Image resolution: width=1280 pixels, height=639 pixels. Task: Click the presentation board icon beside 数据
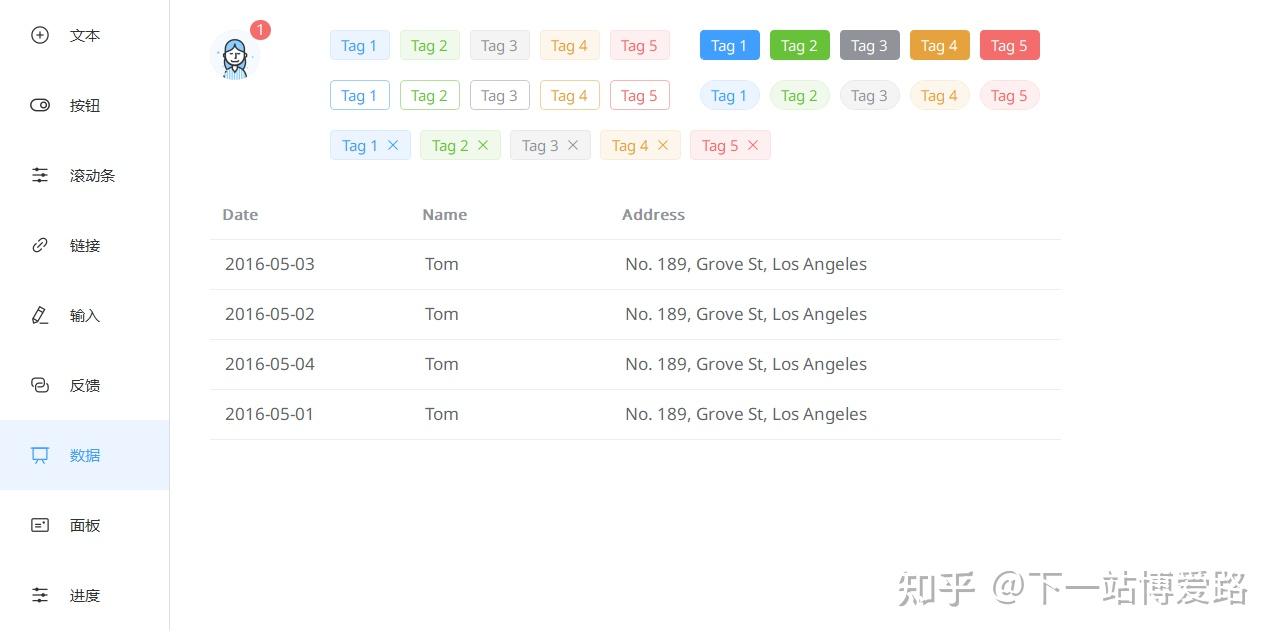click(x=40, y=455)
